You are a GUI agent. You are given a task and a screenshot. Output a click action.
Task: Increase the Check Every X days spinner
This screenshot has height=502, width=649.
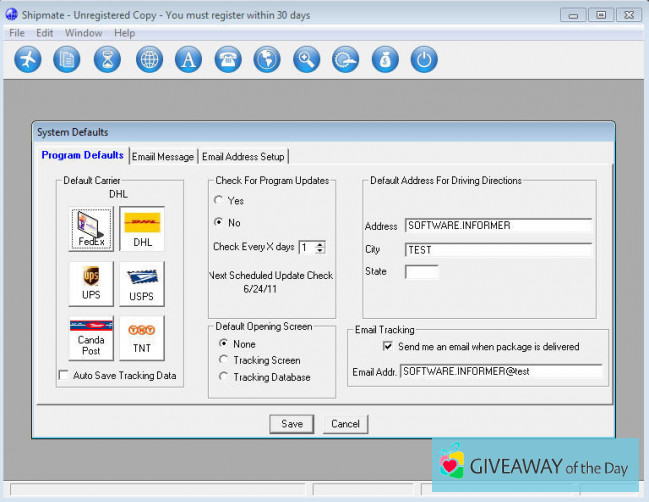319,243
